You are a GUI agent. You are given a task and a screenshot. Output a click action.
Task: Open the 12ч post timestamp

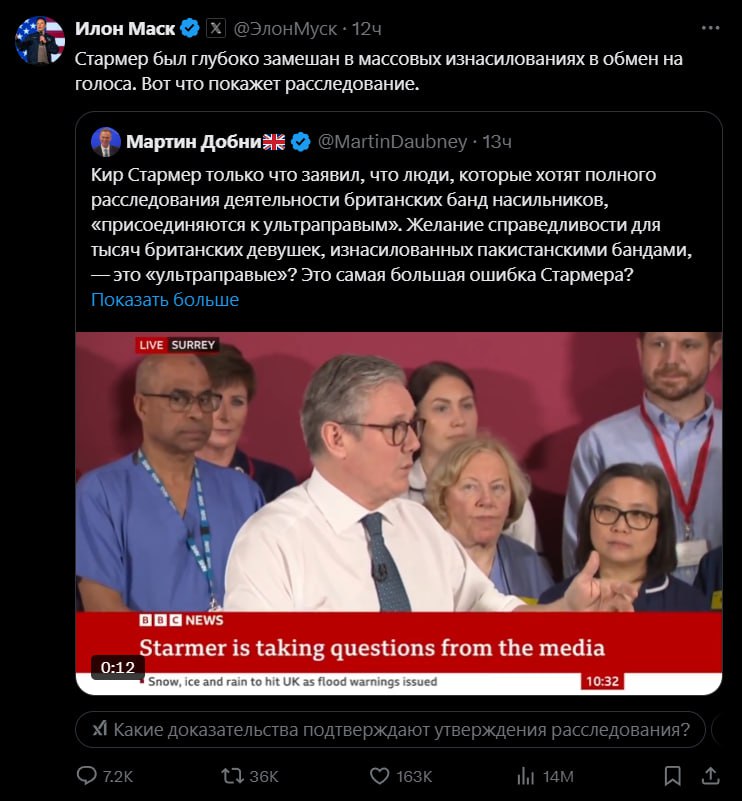(367, 29)
